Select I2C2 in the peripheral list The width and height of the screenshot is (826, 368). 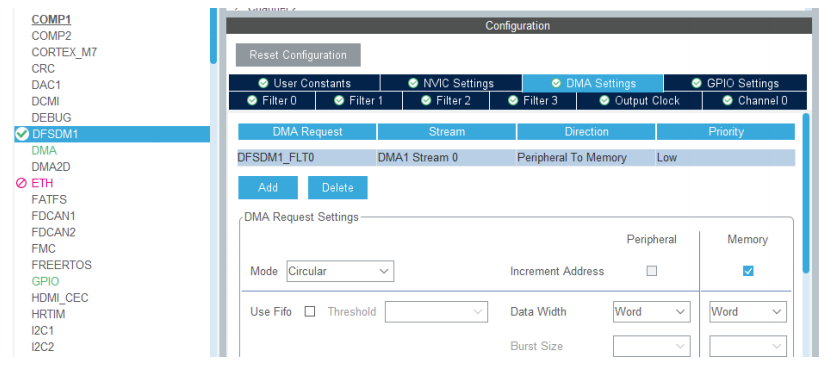point(42,347)
